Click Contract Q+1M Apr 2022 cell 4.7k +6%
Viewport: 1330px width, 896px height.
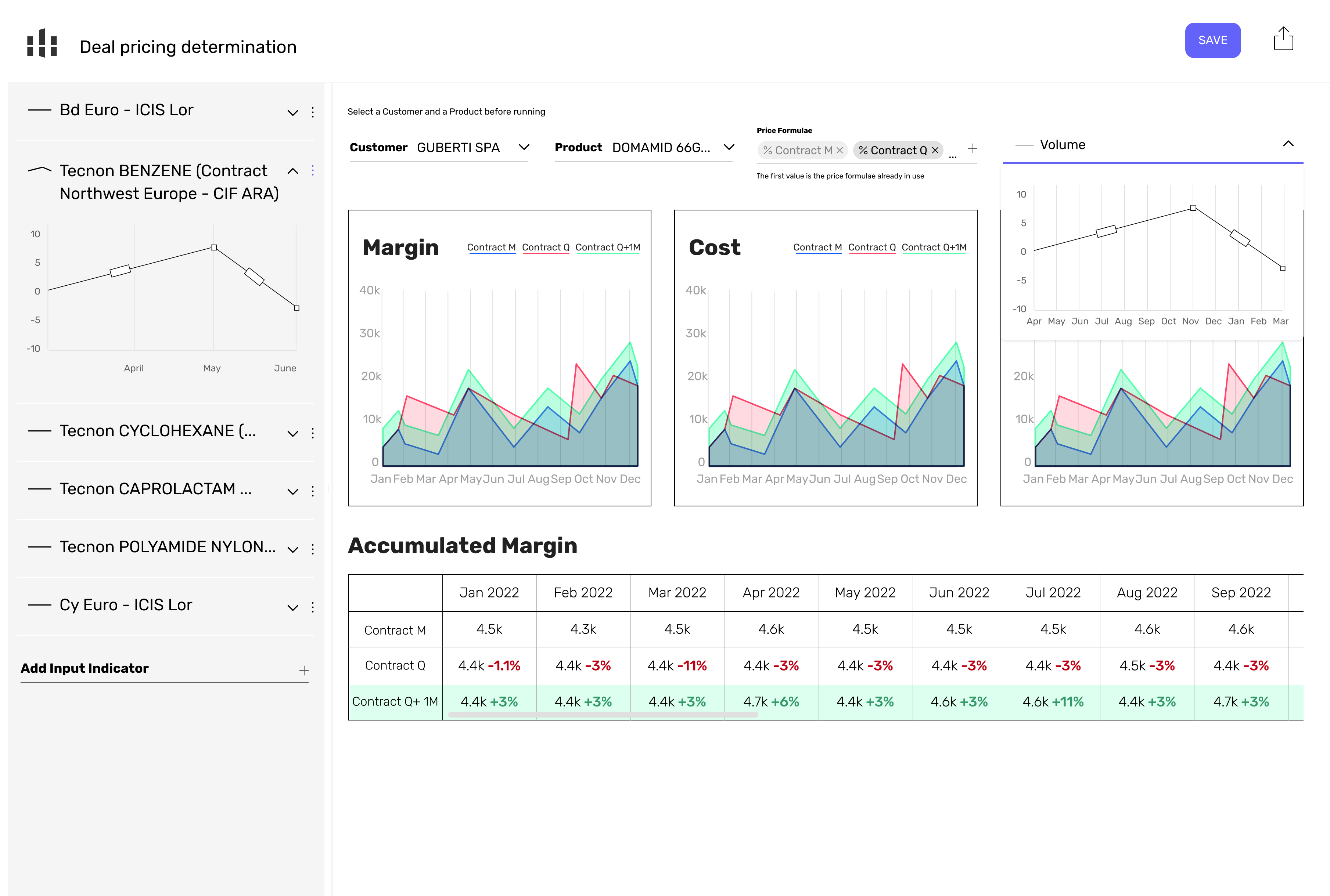click(771, 702)
